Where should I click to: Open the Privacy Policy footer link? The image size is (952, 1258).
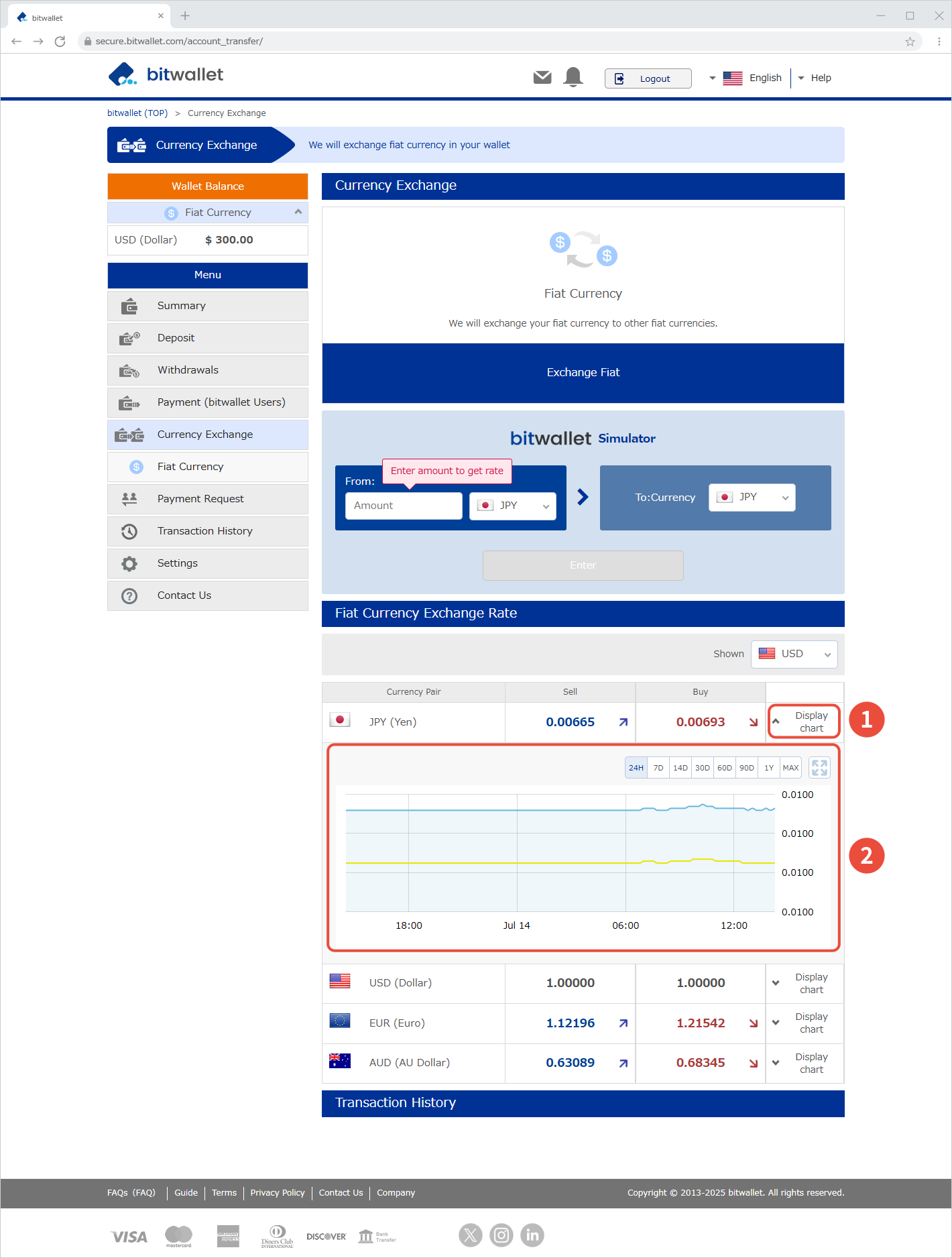pyautogui.click(x=278, y=1192)
